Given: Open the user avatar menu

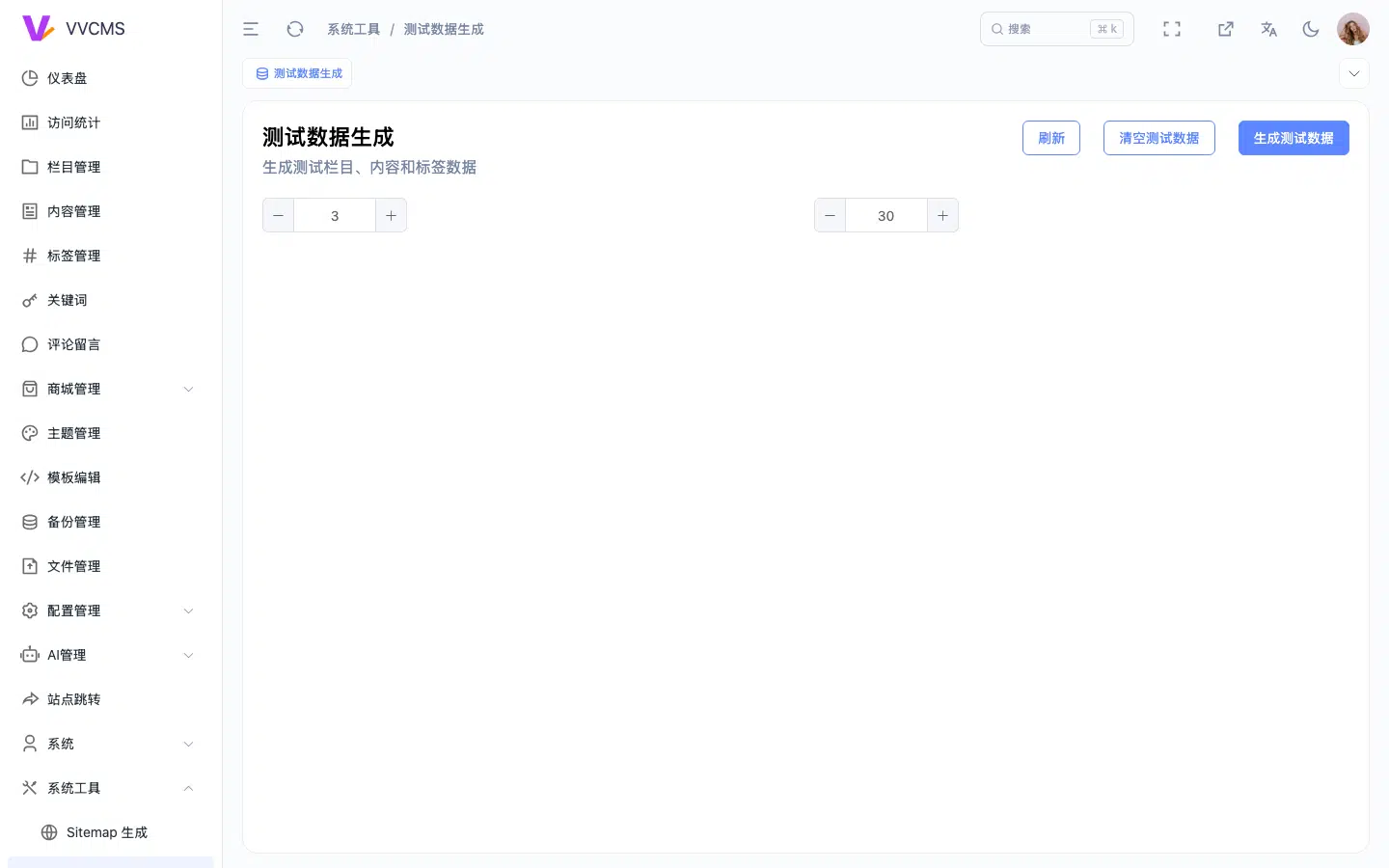Looking at the screenshot, I should click(x=1353, y=29).
